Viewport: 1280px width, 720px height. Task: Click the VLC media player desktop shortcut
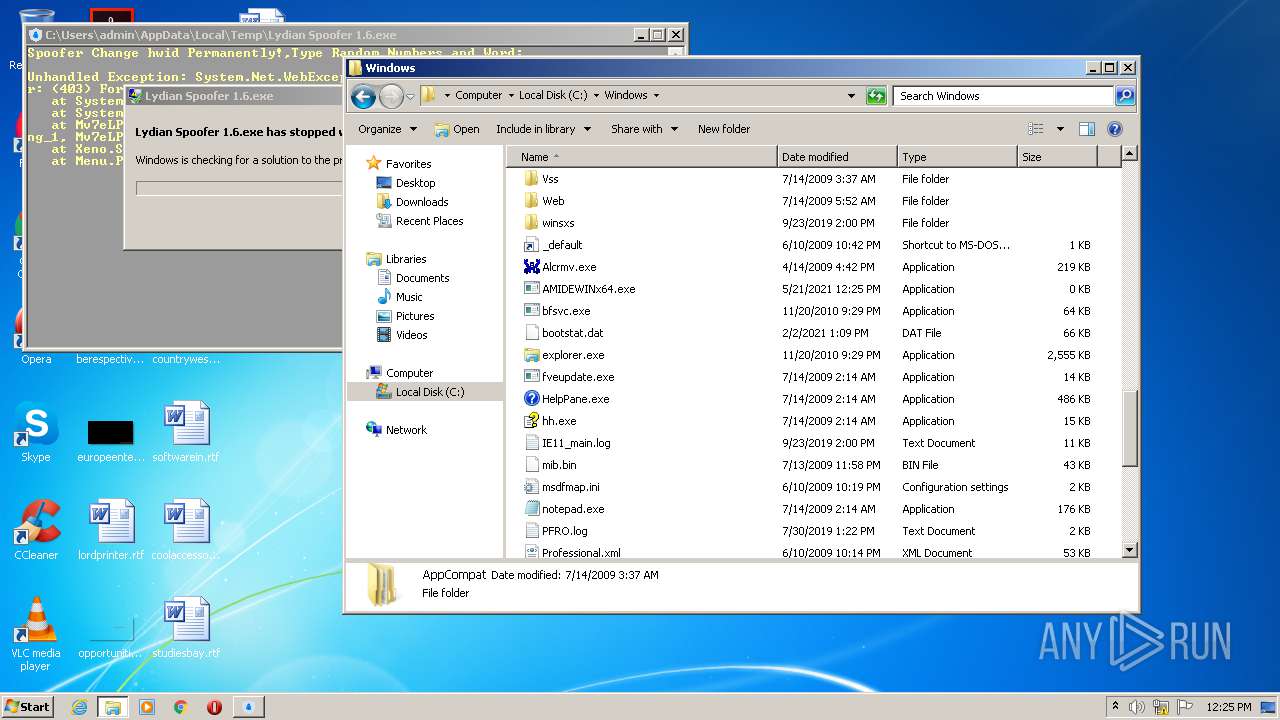tap(36, 633)
